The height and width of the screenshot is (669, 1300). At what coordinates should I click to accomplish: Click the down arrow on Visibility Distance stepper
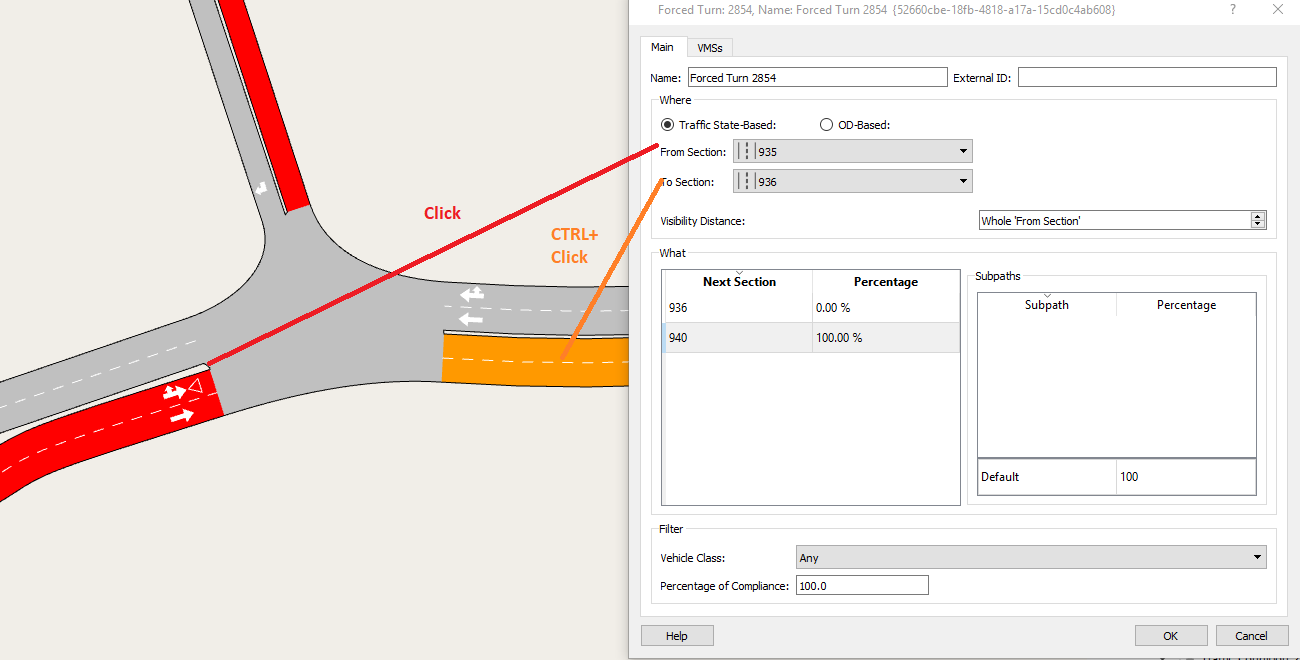[x=1258, y=224]
